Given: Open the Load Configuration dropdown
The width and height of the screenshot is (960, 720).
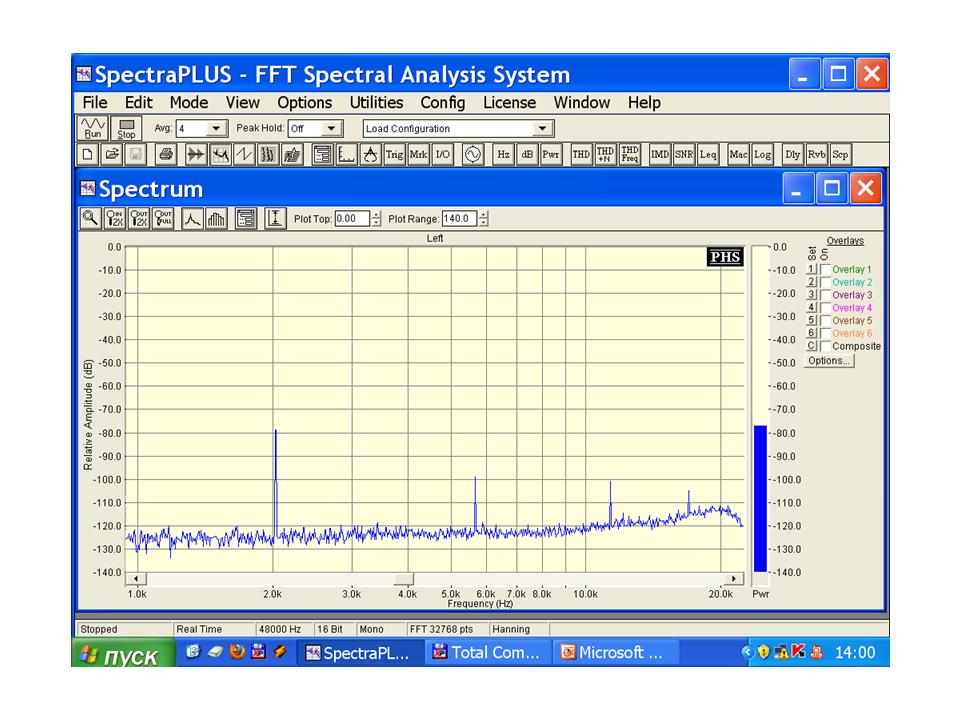Looking at the screenshot, I should (x=542, y=129).
